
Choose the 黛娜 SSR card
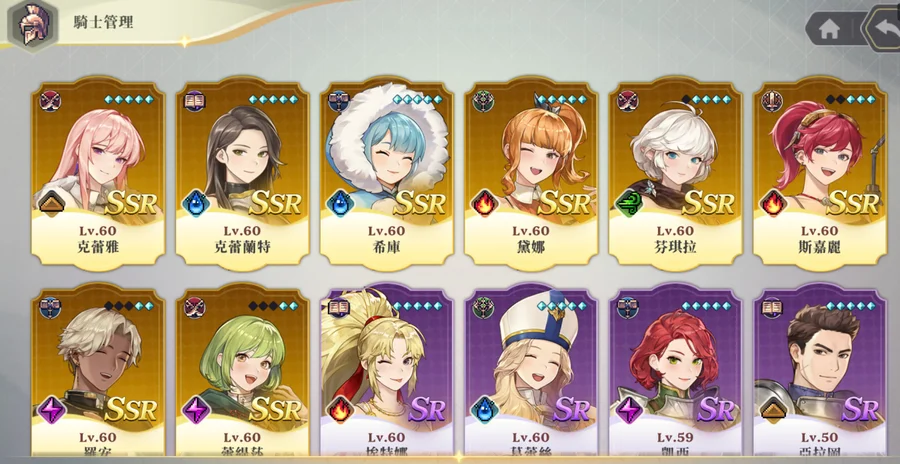(x=531, y=172)
